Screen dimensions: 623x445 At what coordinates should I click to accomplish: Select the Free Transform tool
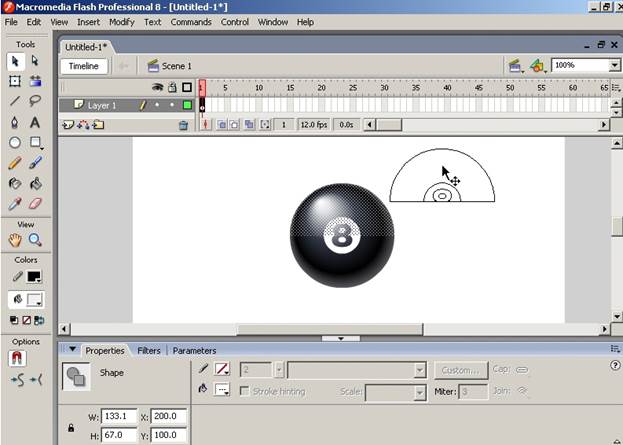pyautogui.click(x=15, y=81)
